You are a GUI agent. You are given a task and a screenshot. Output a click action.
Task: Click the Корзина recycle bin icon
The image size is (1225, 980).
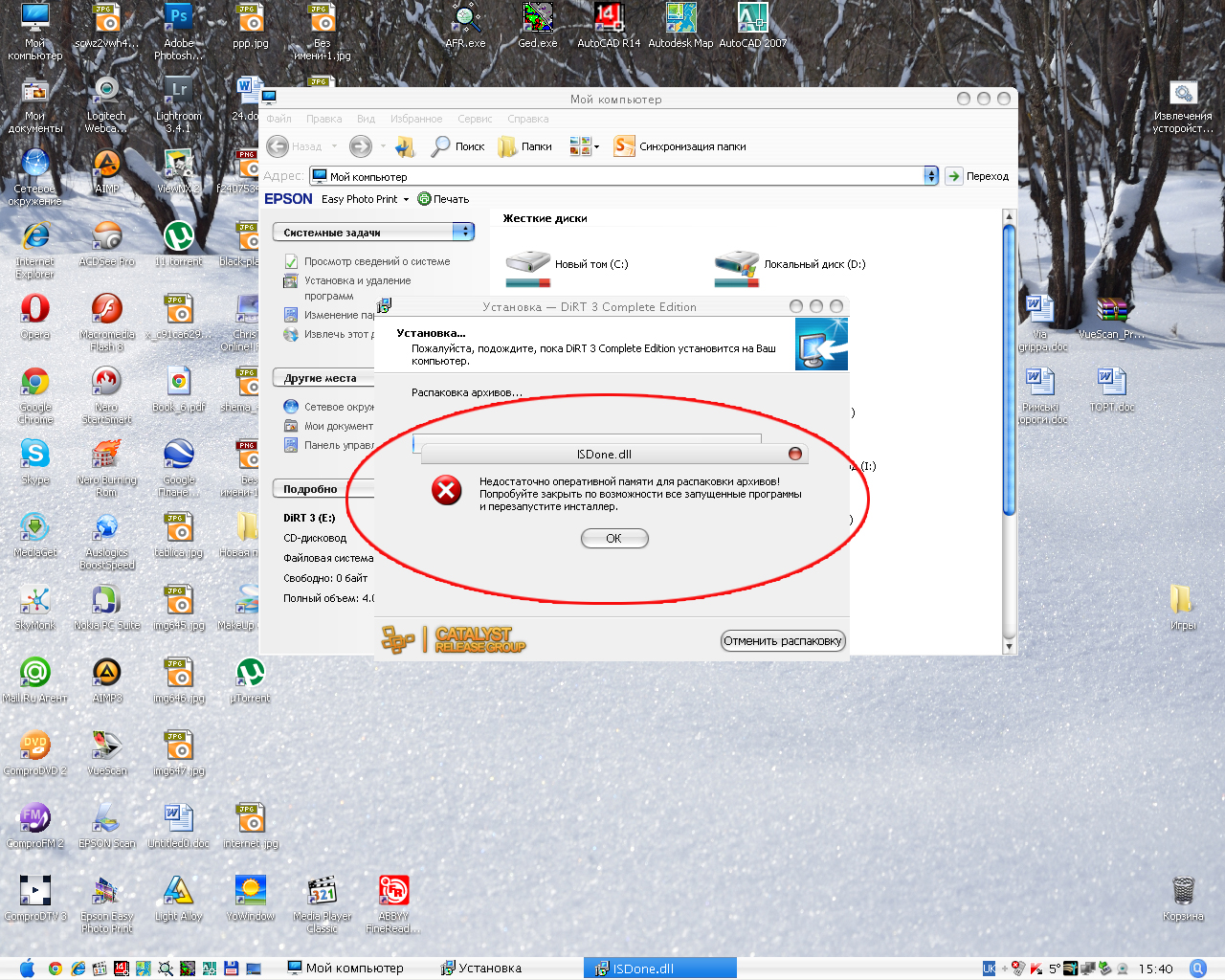click(x=1183, y=898)
